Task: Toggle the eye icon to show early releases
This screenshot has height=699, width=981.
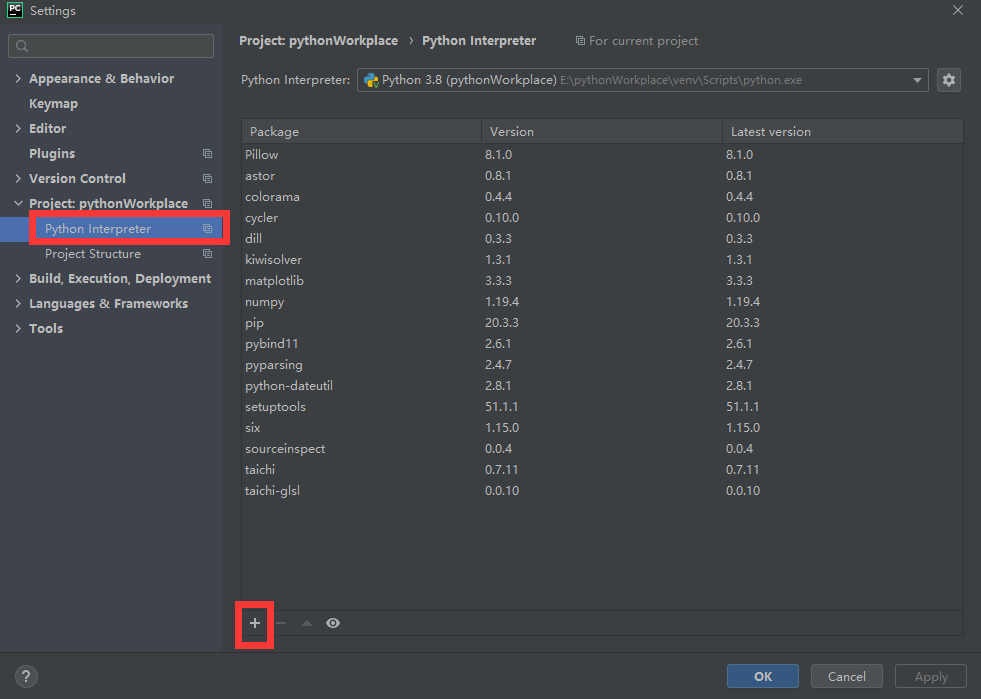Action: pos(333,623)
